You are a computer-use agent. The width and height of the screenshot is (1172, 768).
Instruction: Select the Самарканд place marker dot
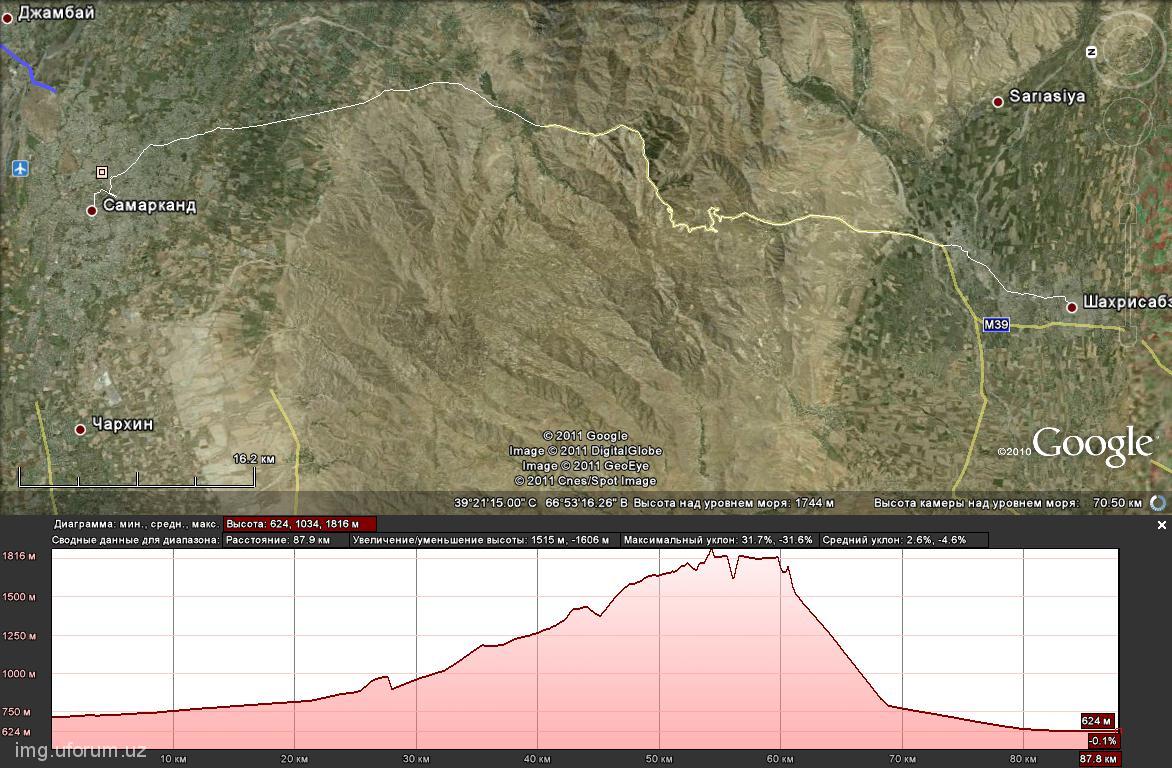pos(92,210)
